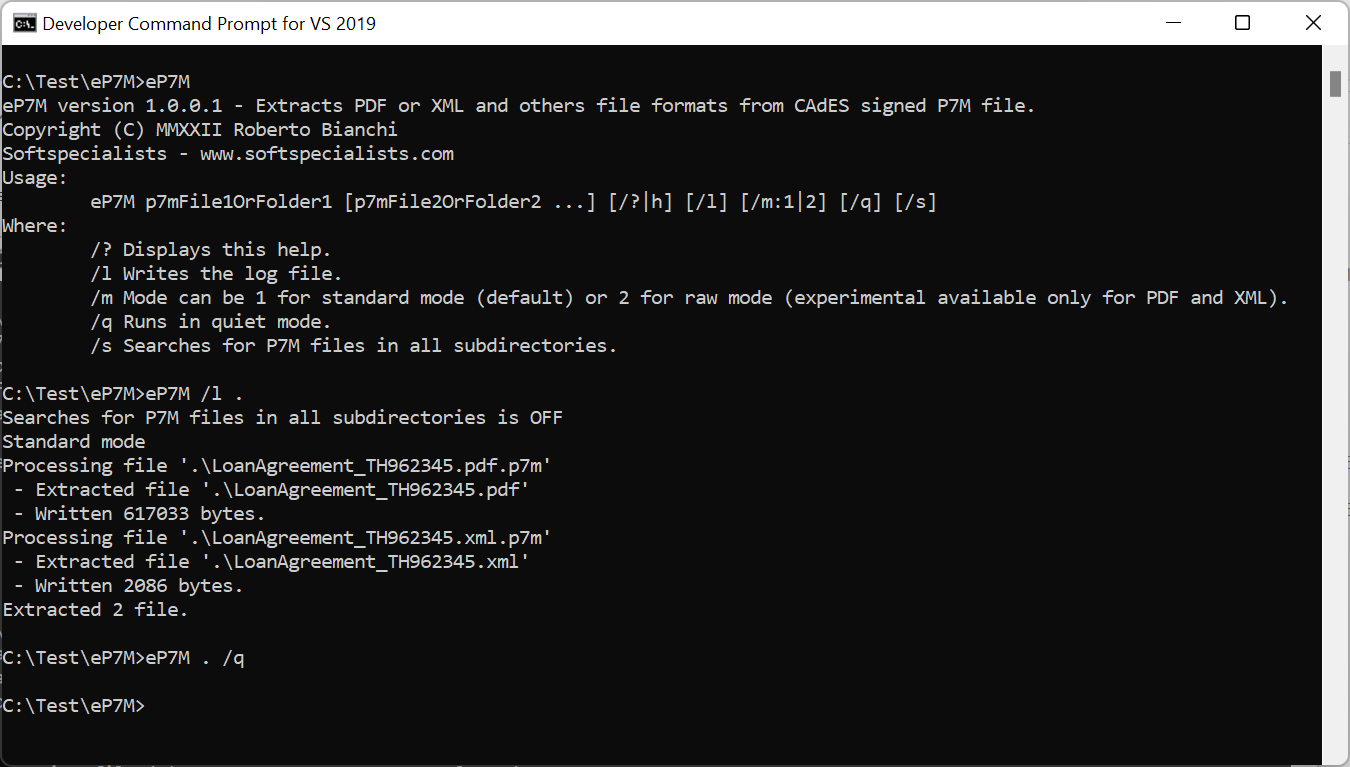Viewport: 1350px width, 767px height.
Task: Click the 'Copyright (C) MMXXII Roberto Bianchi' line
Action: [200, 130]
